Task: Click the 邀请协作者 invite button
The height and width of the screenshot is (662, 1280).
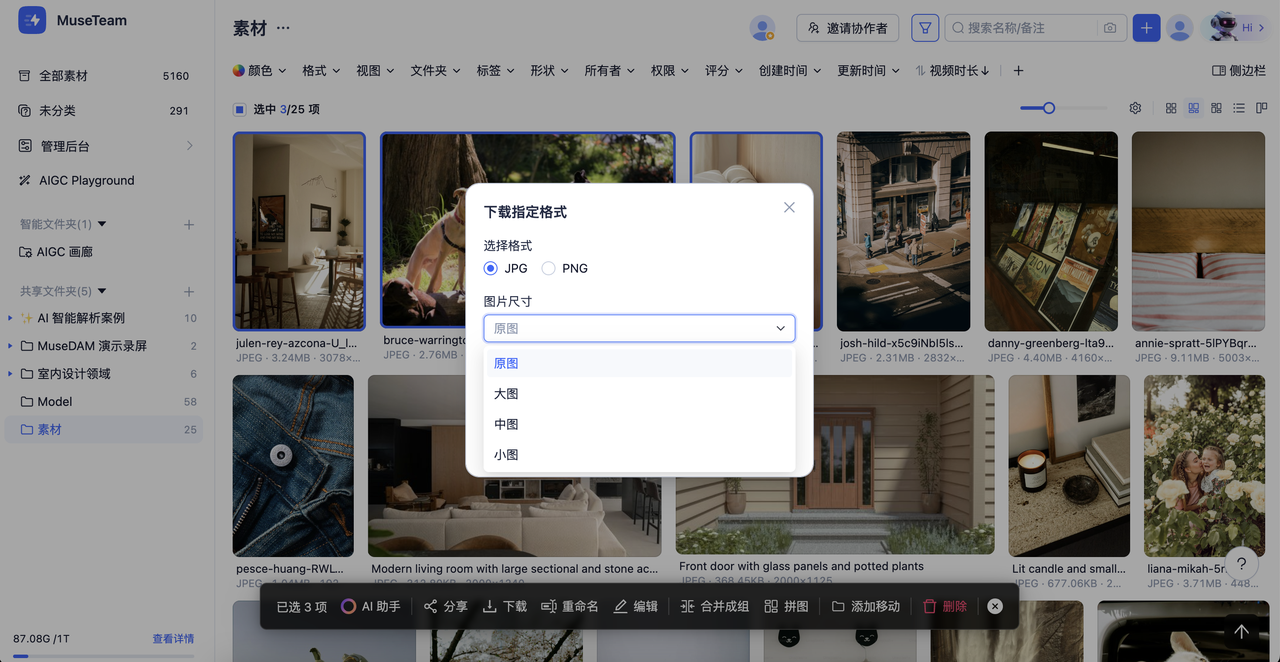Action: (x=847, y=28)
